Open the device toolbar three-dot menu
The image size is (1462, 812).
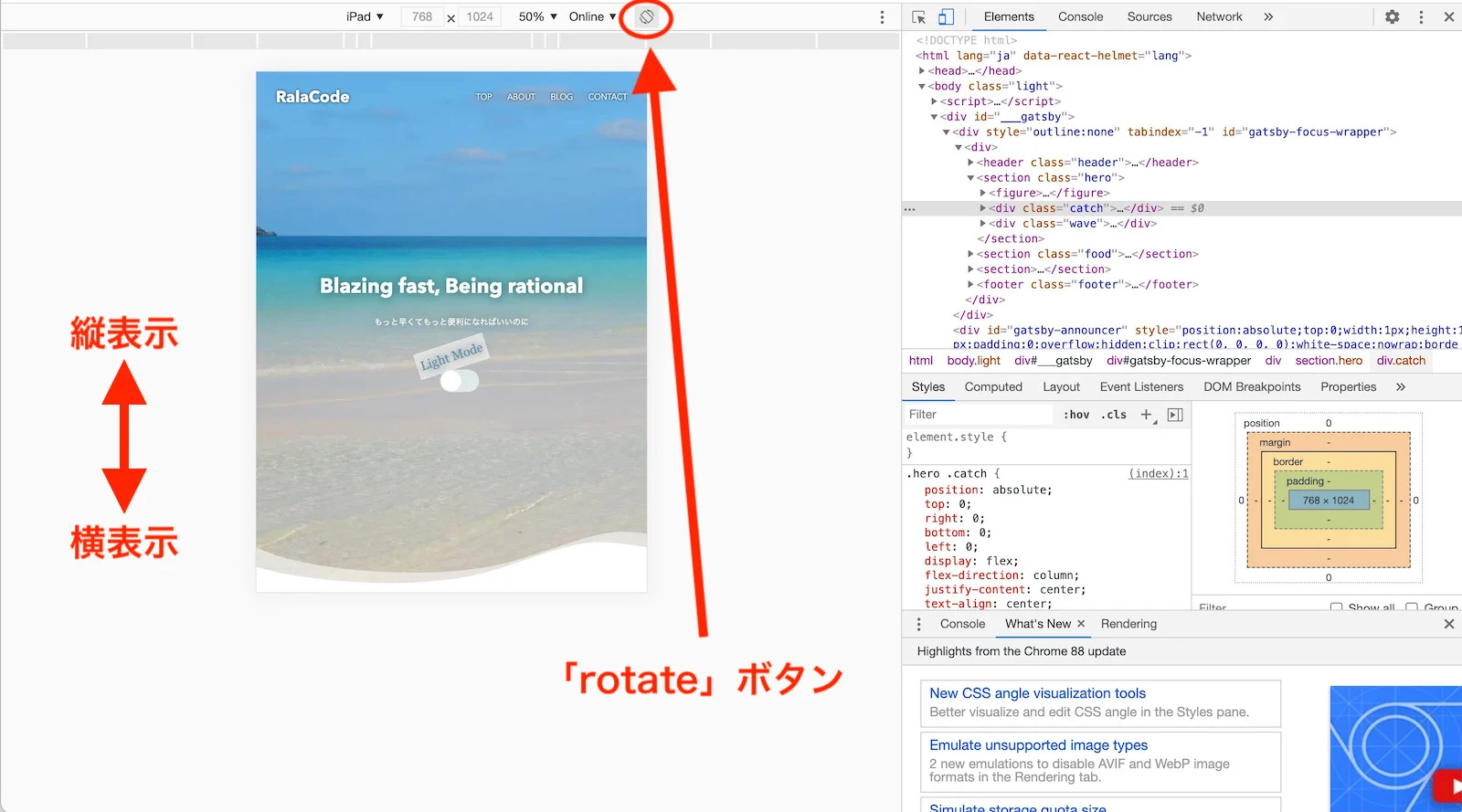click(882, 17)
